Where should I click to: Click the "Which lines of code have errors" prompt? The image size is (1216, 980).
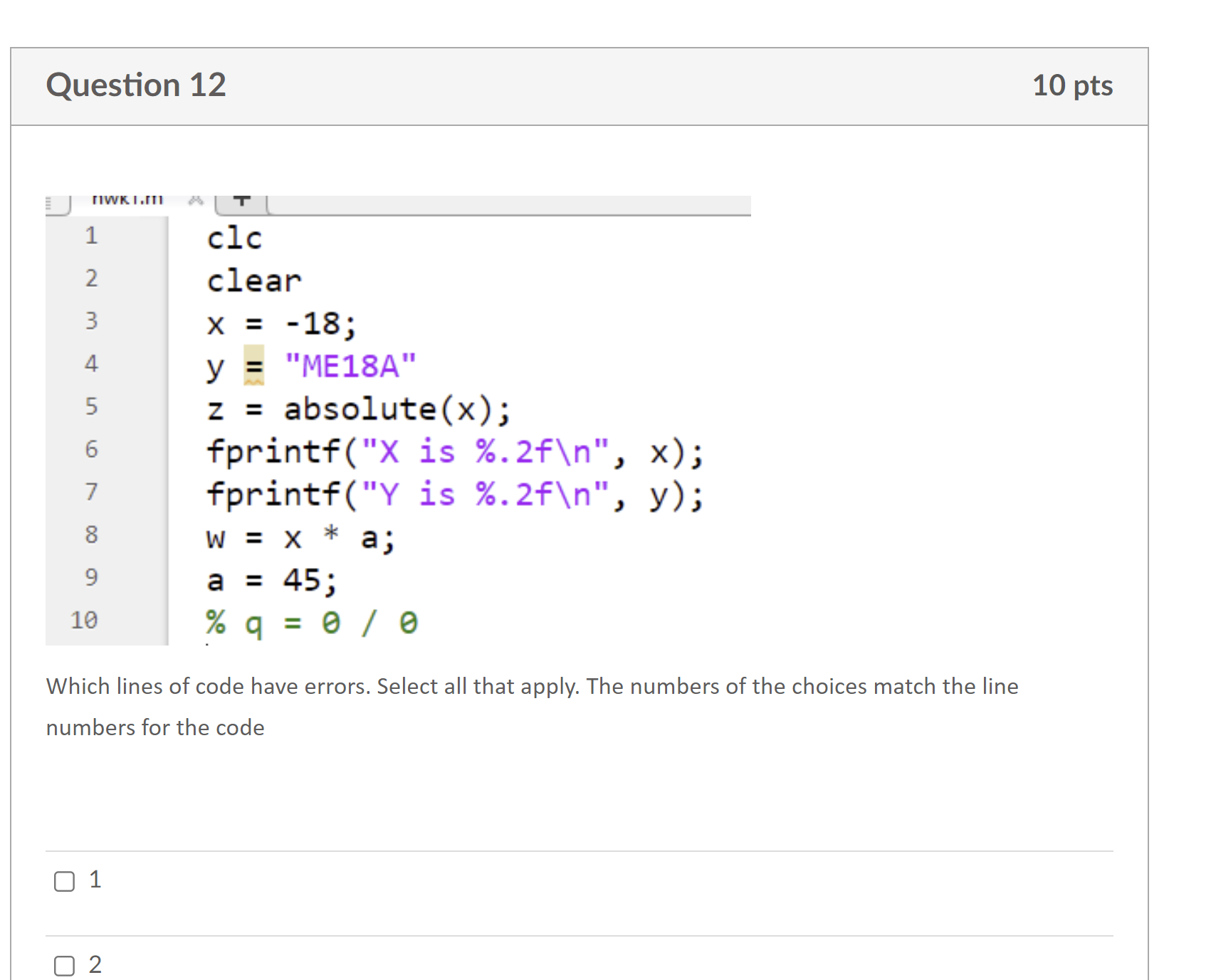pos(532,707)
